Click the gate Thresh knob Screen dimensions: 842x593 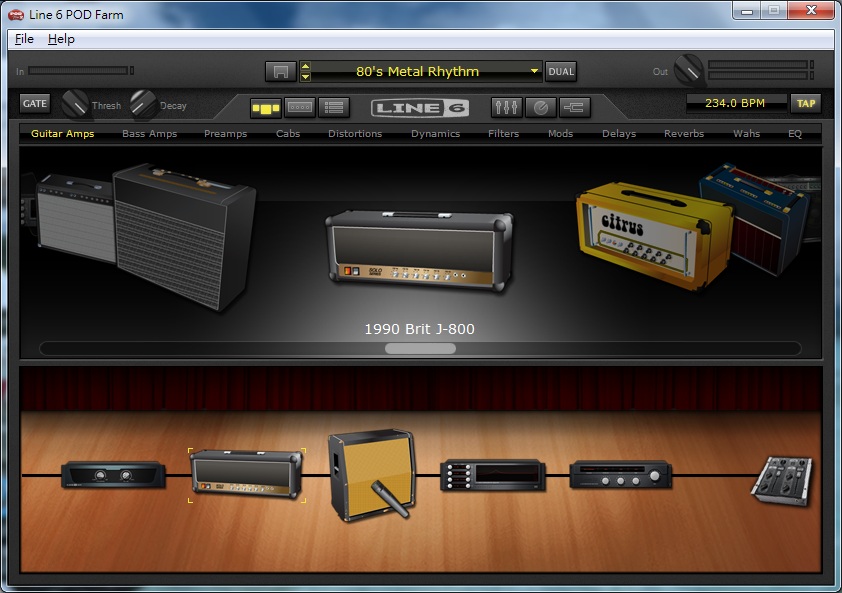(75, 104)
